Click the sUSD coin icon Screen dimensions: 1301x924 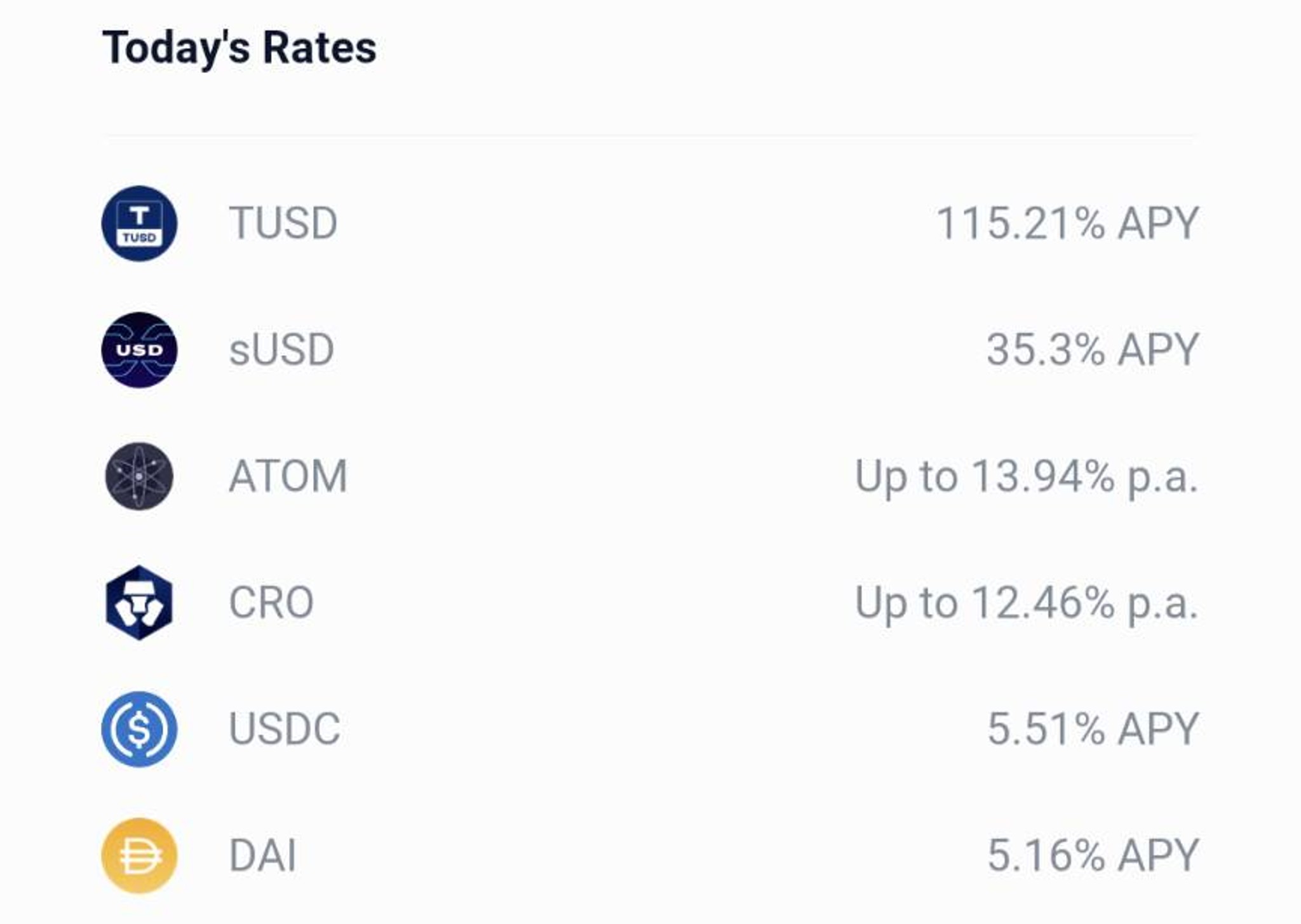(139, 350)
